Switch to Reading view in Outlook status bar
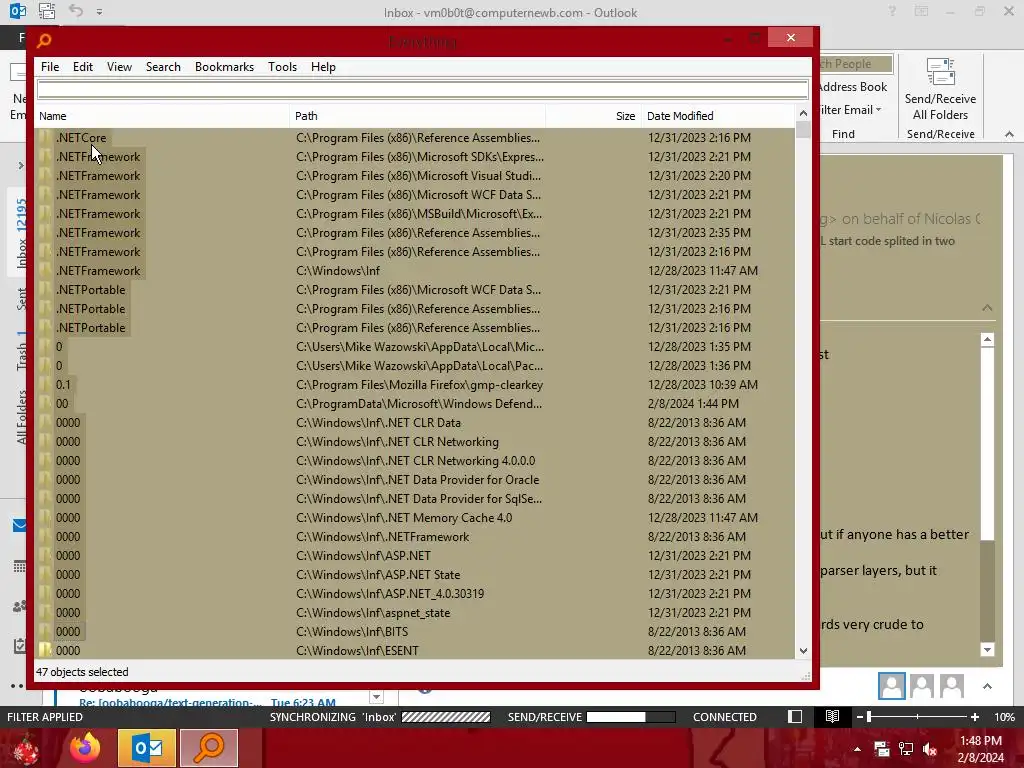The width and height of the screenshot is (1024, 768). click(832, 717)
